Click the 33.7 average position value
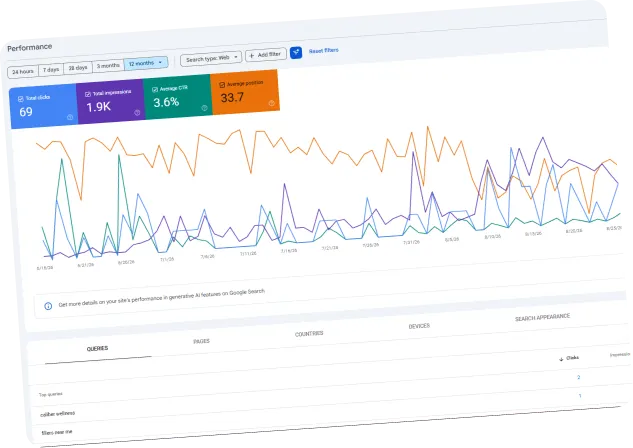 pyautogui.click(x=232, y=97)
